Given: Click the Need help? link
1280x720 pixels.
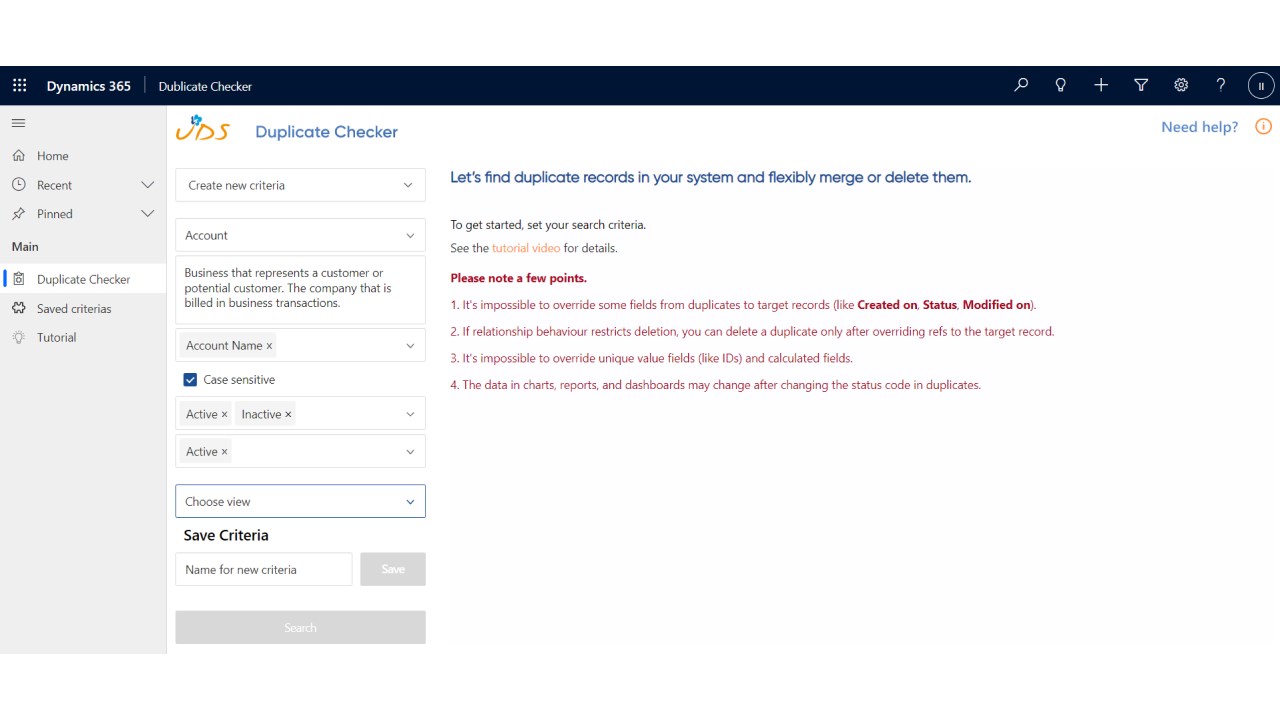Looking at the screenshot, I should (x=1199, y=127).
